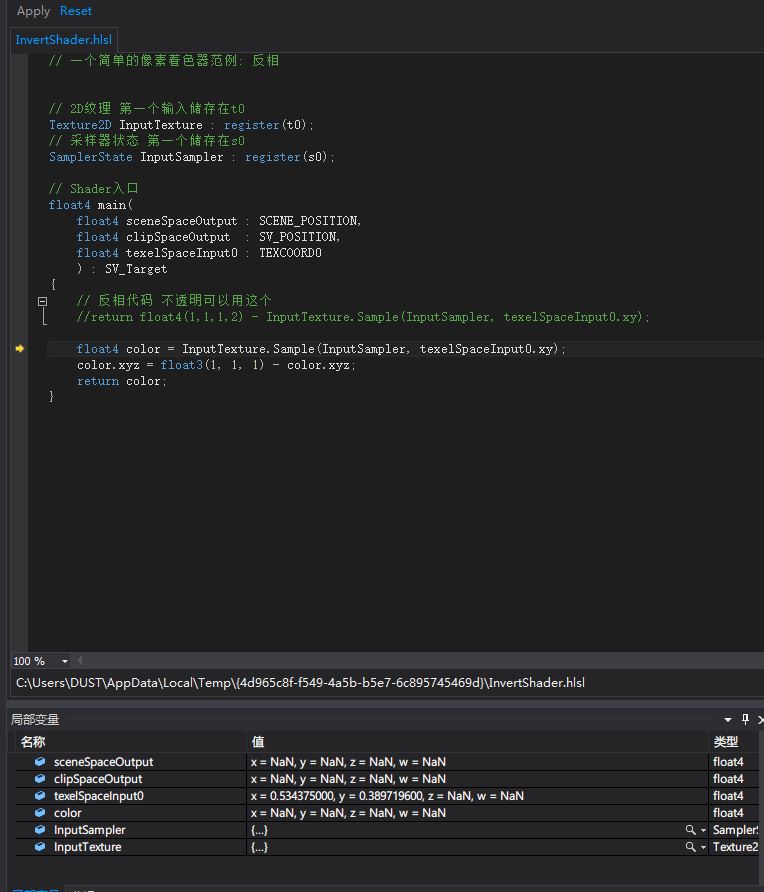Click the horizontal scrollbar left arrow
764x892 pixels.
click(x=80, y=661)
